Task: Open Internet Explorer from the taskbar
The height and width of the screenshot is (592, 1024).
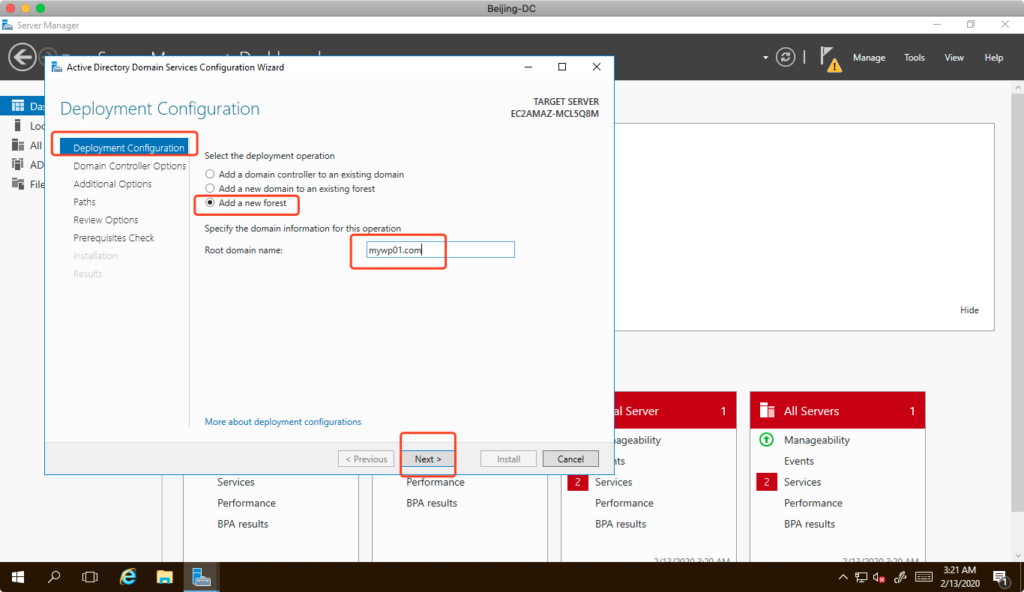Action: [128, 577]
